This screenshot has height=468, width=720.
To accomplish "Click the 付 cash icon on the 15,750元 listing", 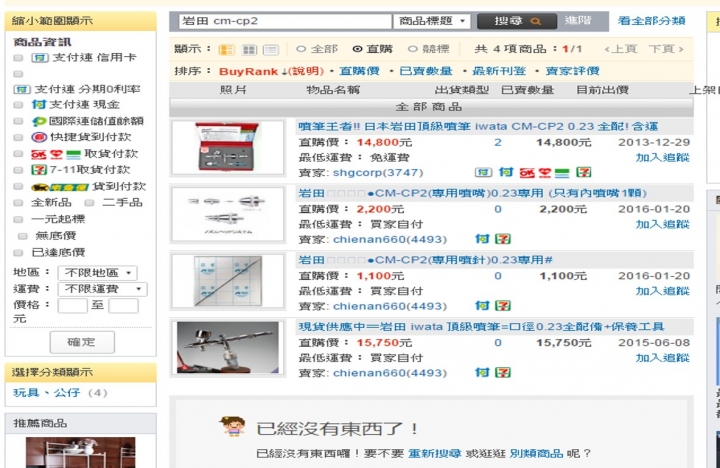I will tap(482, 372).
